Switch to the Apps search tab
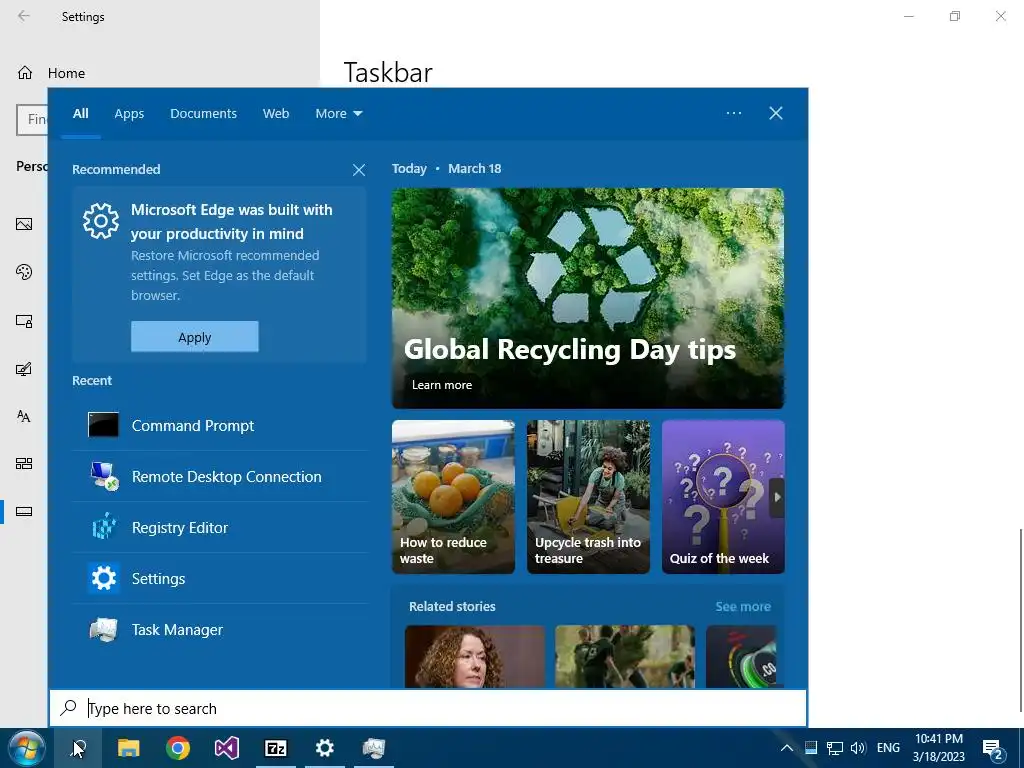This screenshot has width=1024, height=768. [129, 114]
